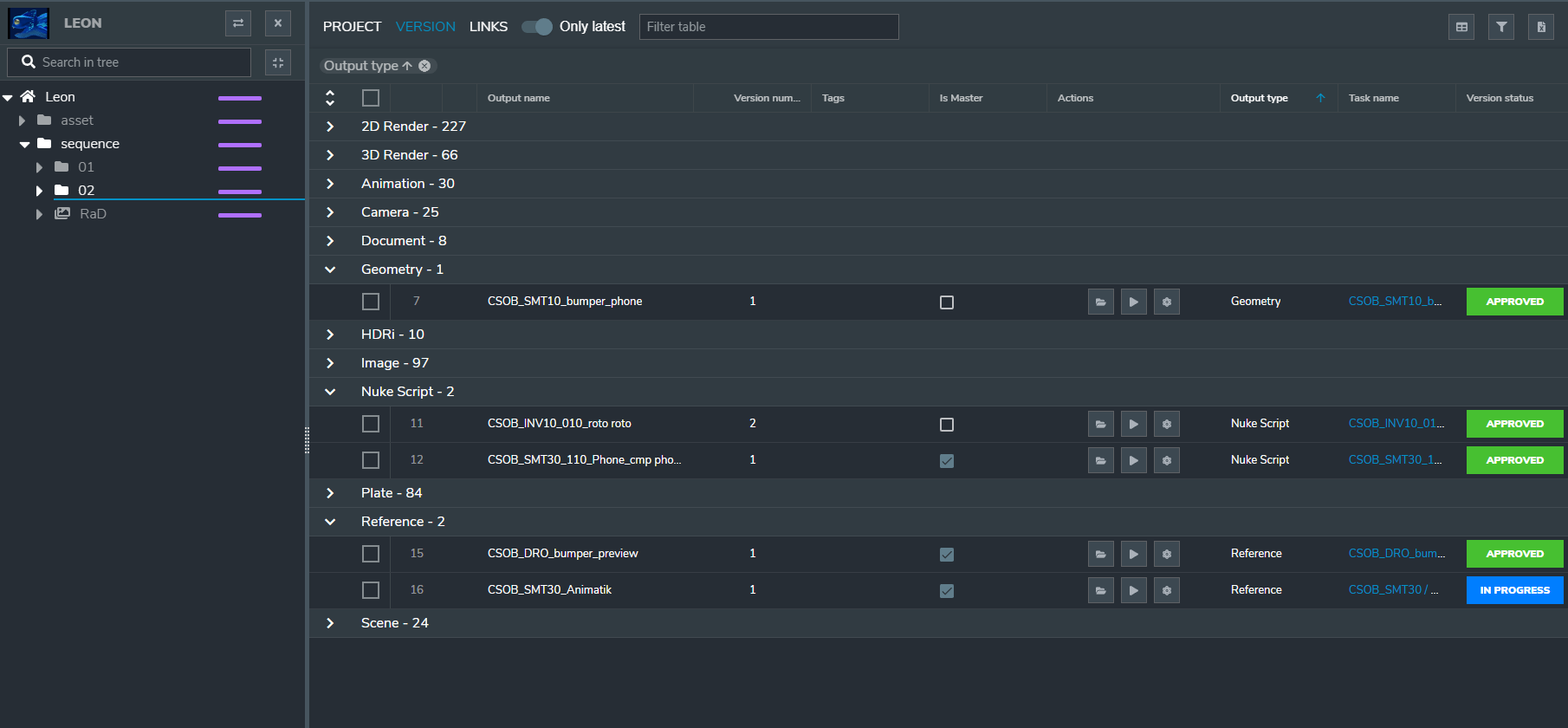Select the row checkbox for CSOB_DRO_bumper_preview

(x=371, y=554)
